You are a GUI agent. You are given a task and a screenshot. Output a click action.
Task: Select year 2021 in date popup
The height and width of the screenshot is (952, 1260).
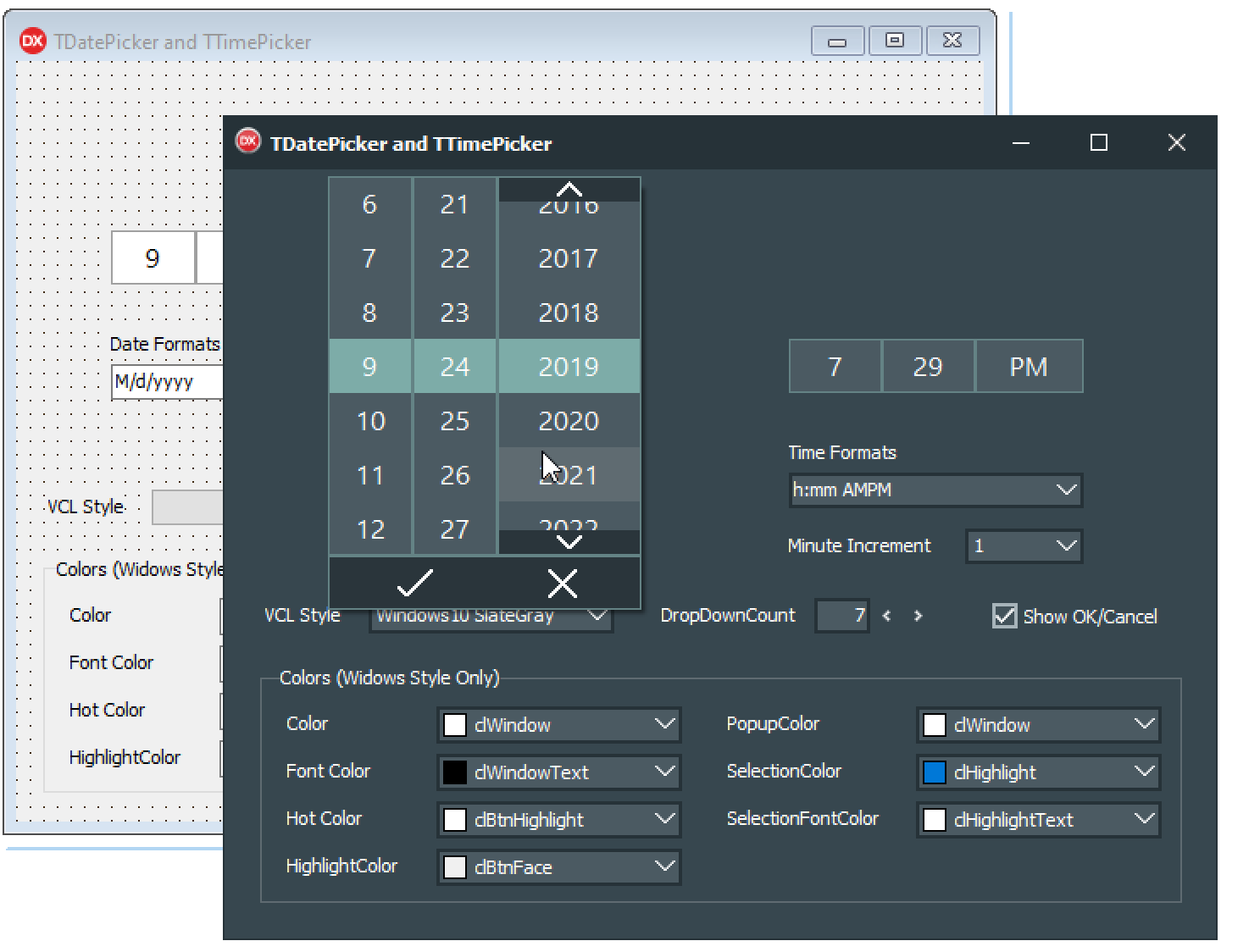(569, 475)
